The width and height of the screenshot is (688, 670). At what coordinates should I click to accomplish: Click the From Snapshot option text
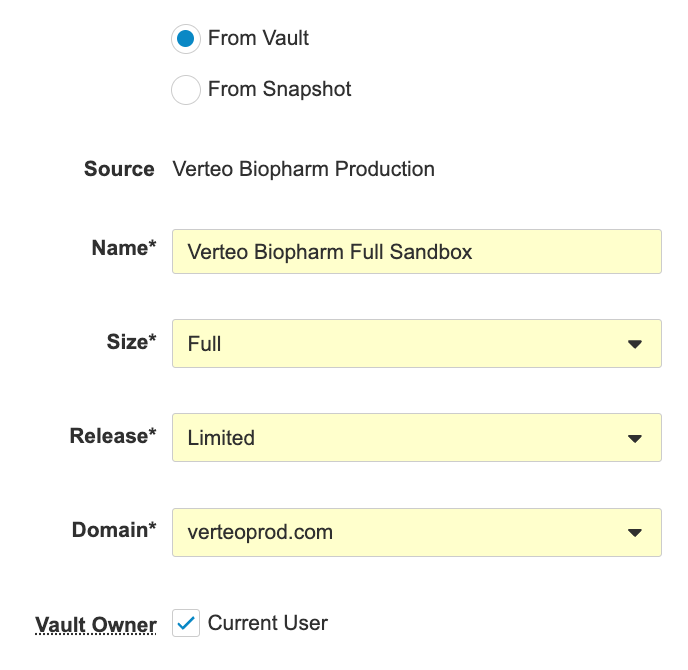pyautogui.click(x=280, y=90)
